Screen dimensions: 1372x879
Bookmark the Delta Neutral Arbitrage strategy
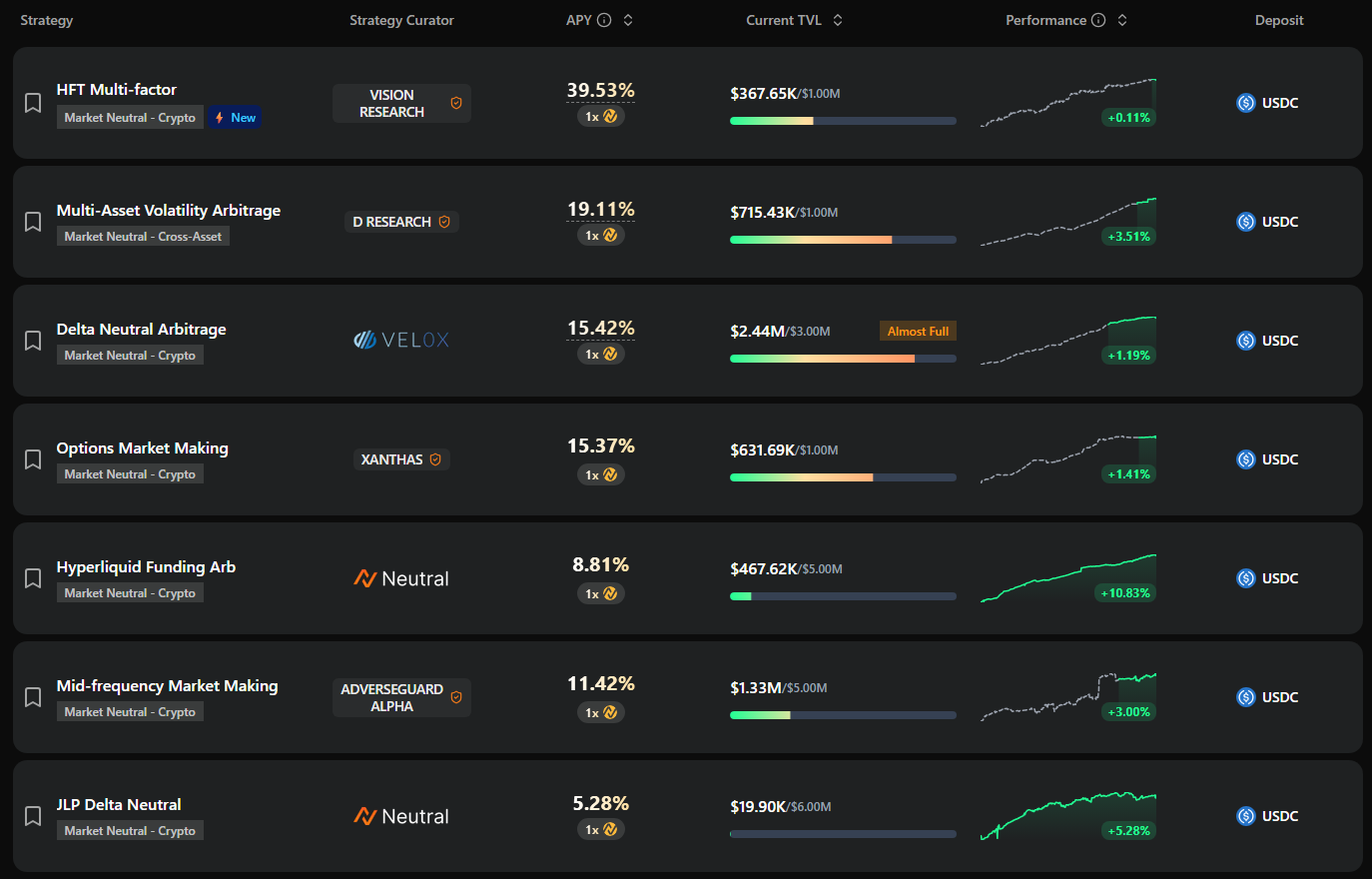coord(33,341)
